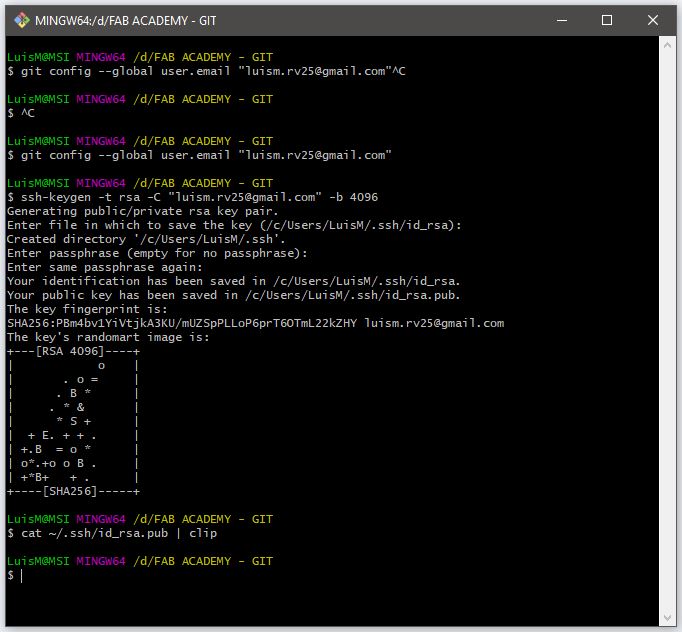Click 'Enter same passphrase again:' line
Viewport: 682px width, 632px height.
coord(104,267)
